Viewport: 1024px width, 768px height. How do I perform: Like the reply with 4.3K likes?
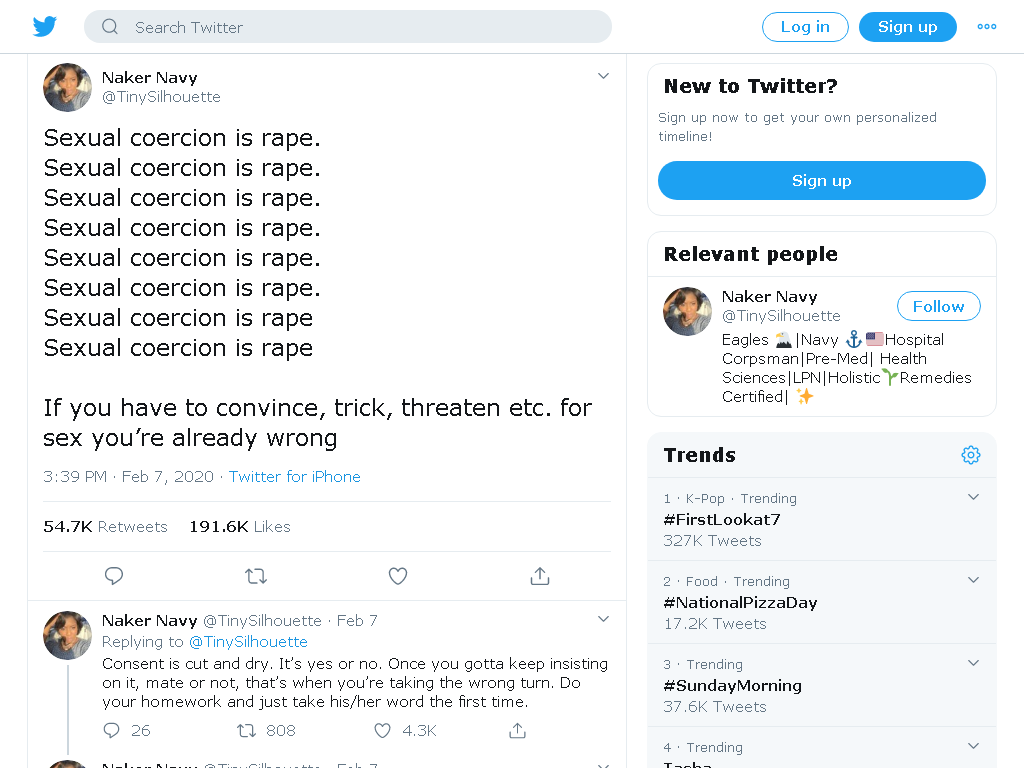382,730
